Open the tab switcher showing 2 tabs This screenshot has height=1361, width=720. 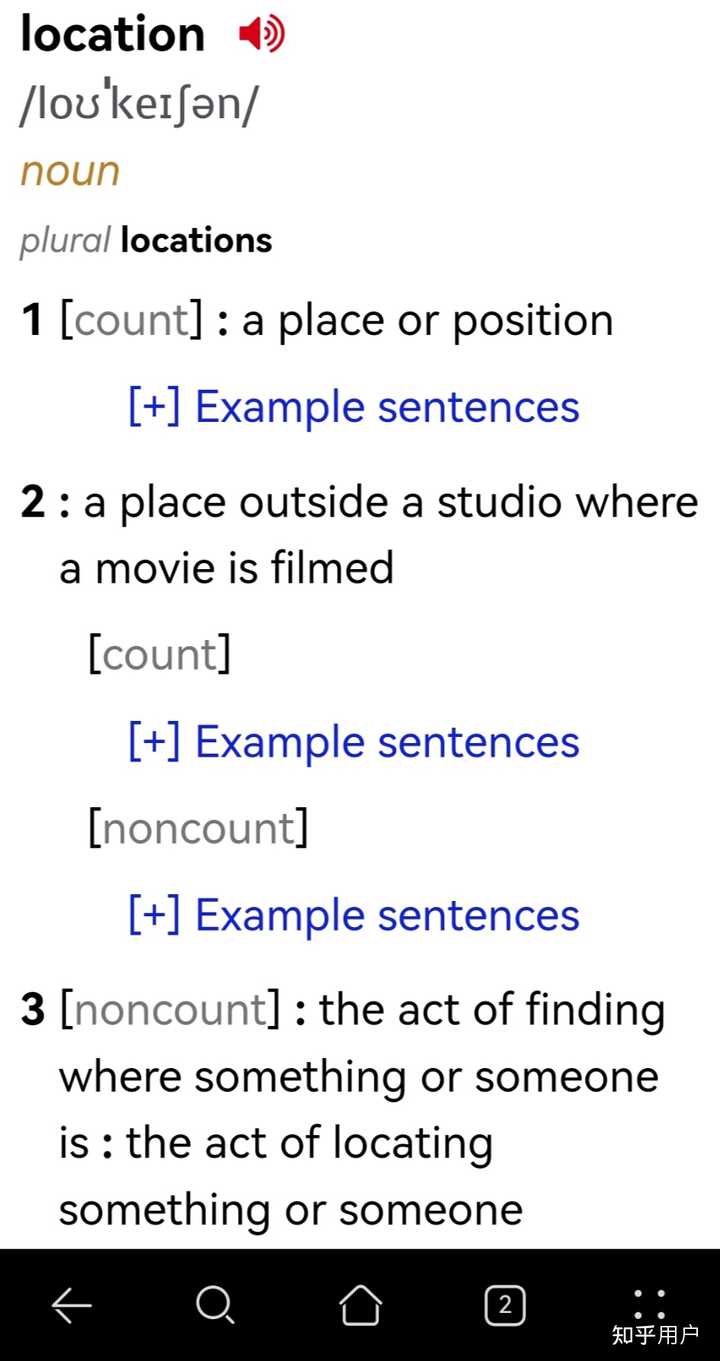(x=505, y=1304)
